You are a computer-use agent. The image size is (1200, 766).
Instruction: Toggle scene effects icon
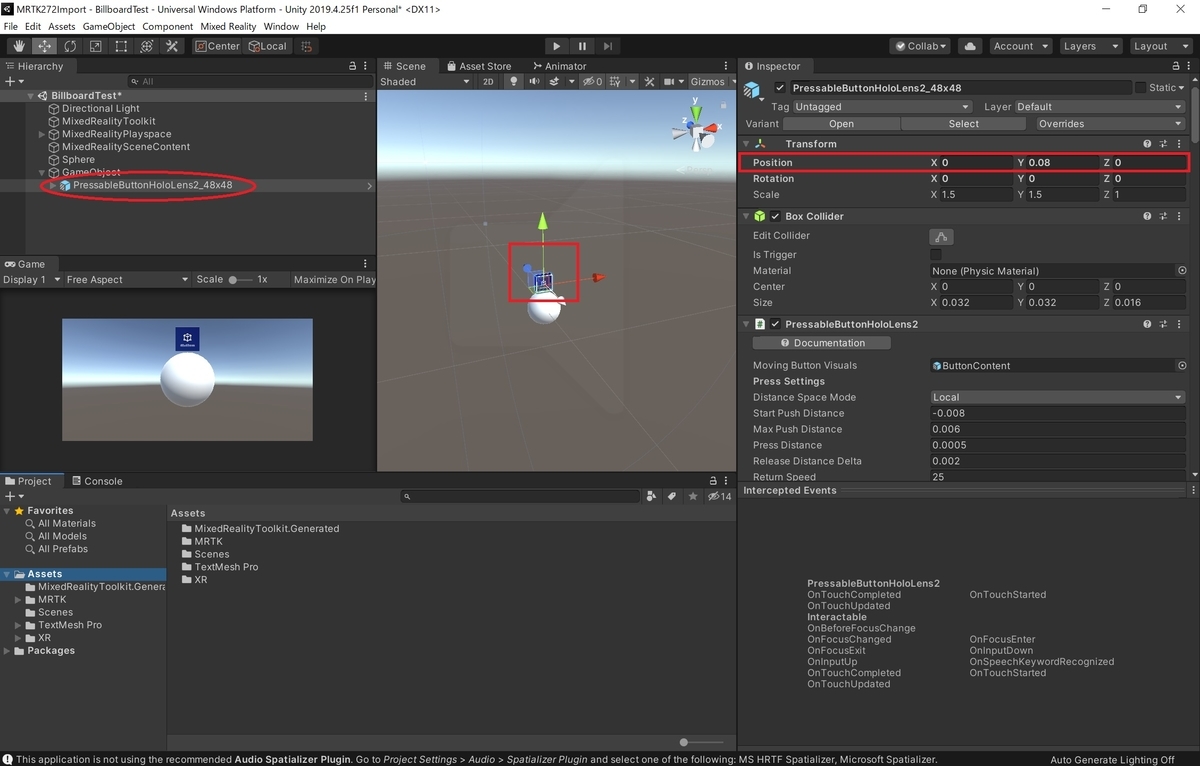pos(555,82)
